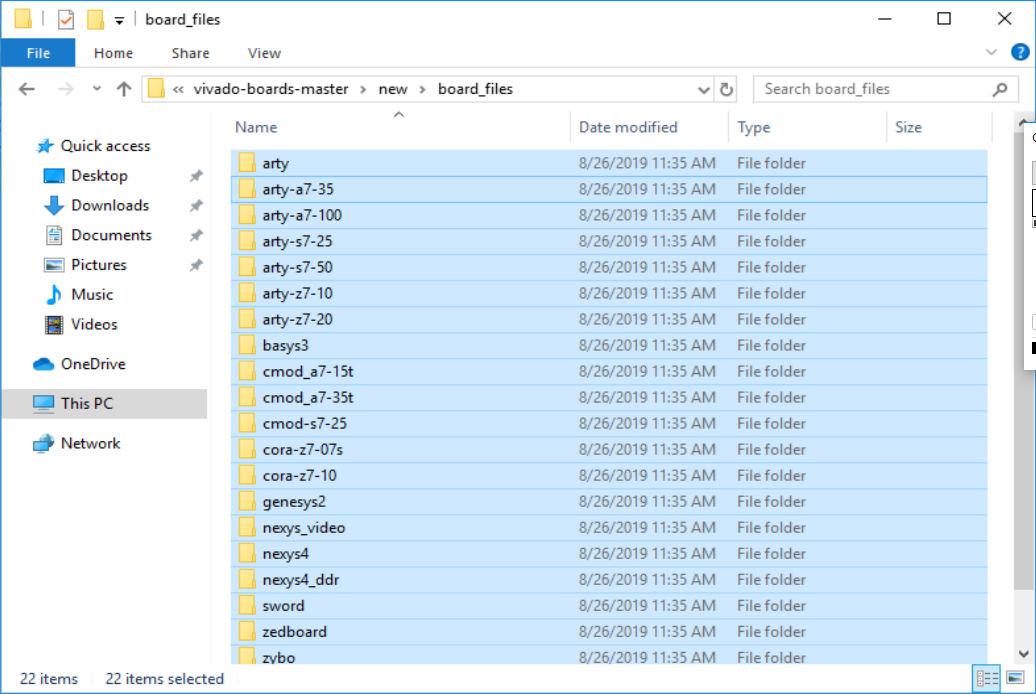Sort by the Type column header

(x=807, y=128)
